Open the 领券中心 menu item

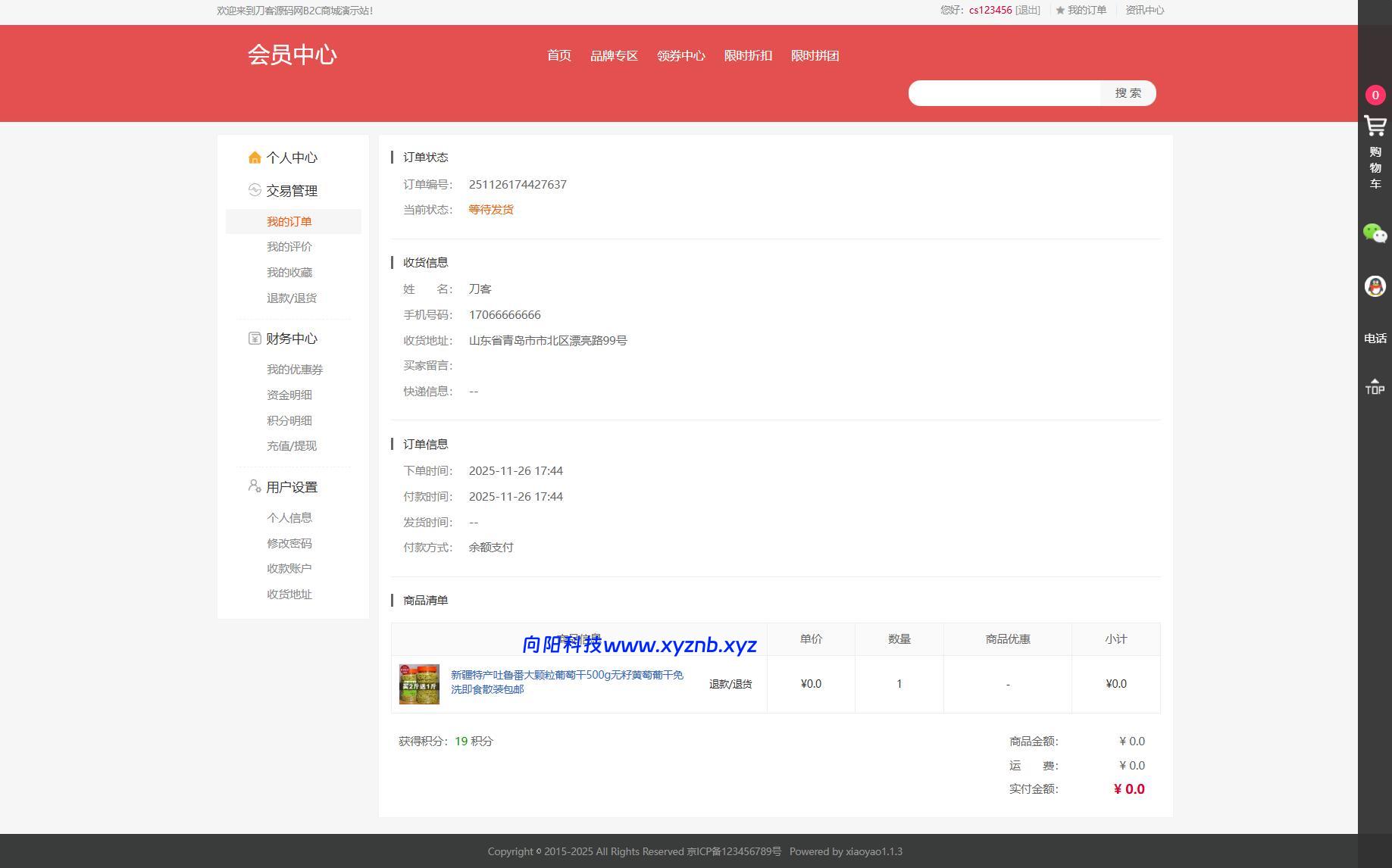[x=681, y=55]
